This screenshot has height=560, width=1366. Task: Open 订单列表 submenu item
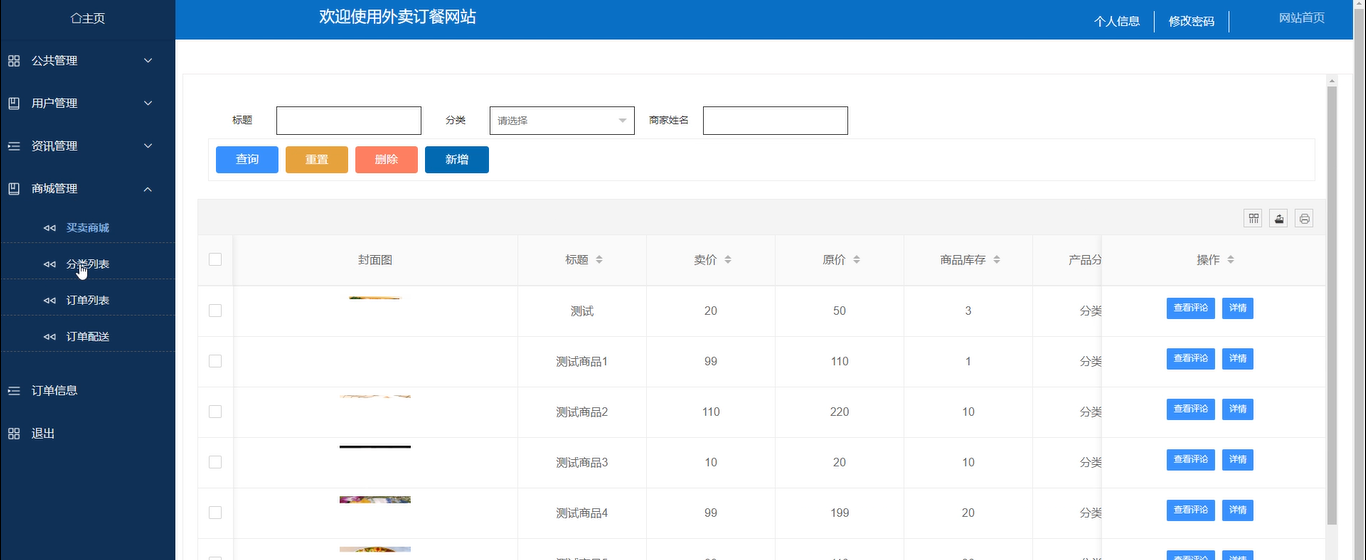point(87,300)
